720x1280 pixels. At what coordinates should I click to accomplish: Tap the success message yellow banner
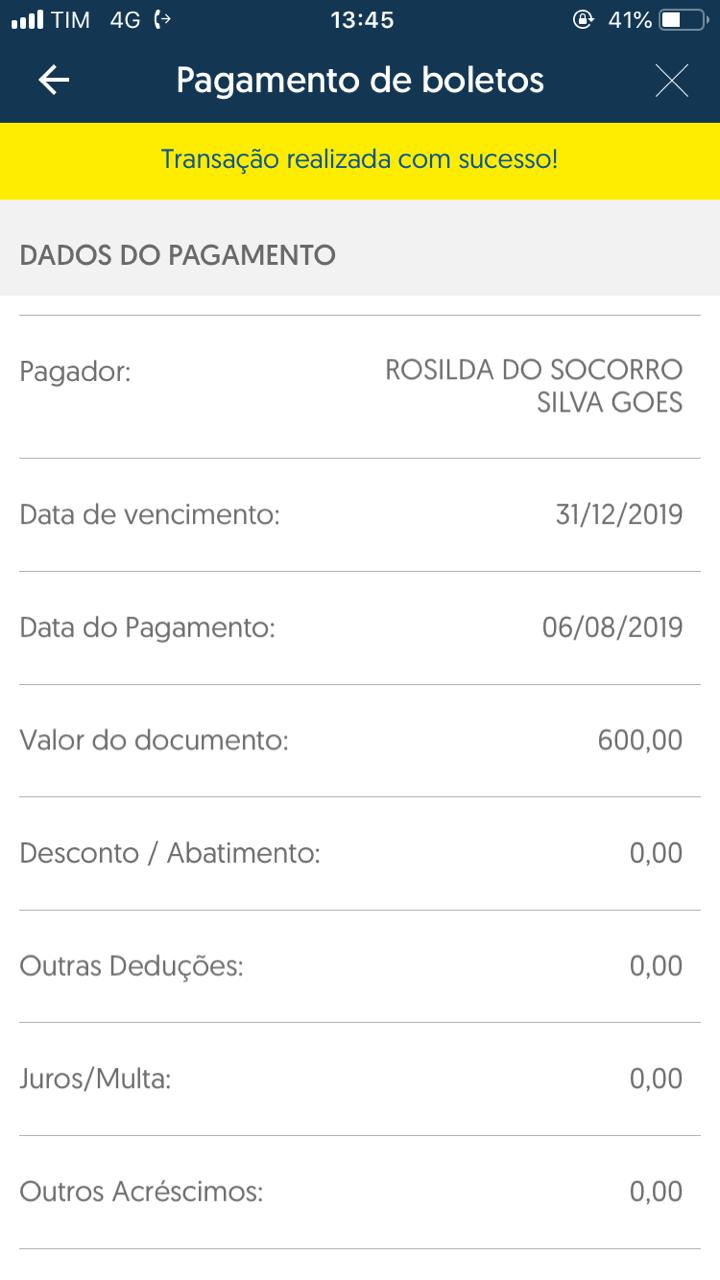click(360, 160)
